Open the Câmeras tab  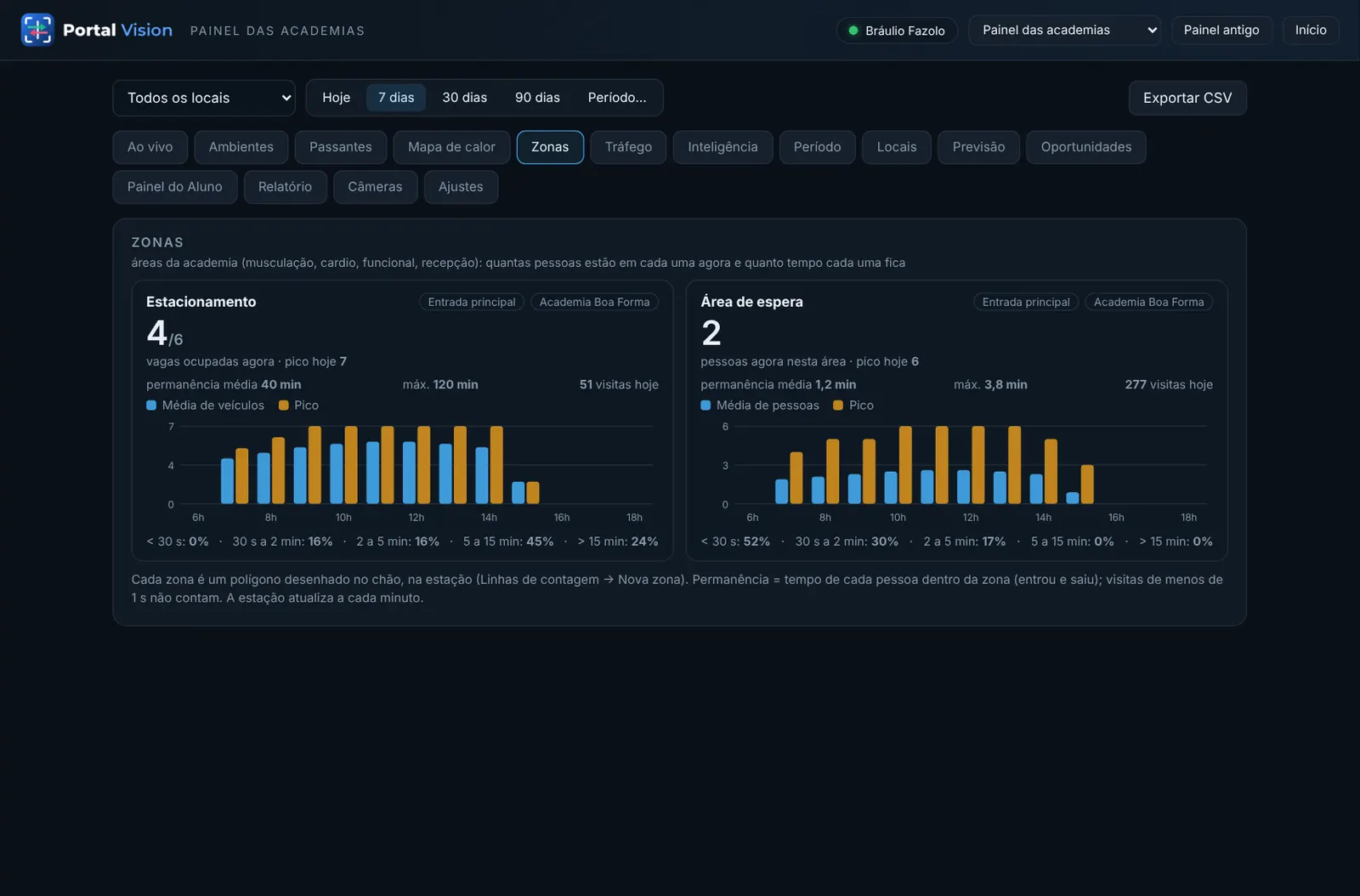tap(375, 187)
